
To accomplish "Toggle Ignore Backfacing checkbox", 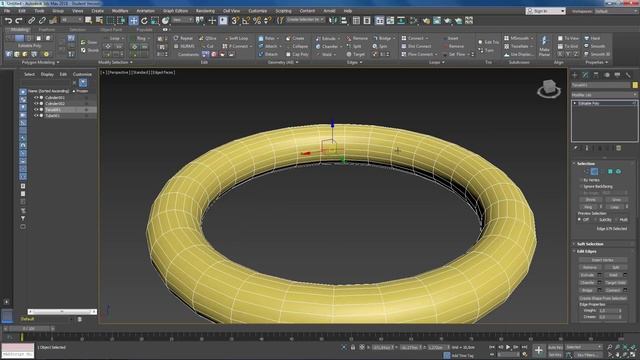I will coord(581,187).
